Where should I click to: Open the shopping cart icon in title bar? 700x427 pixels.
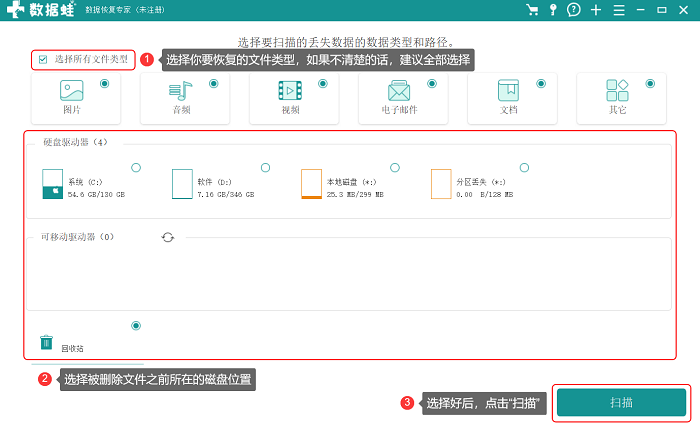[x=532, y=10]
